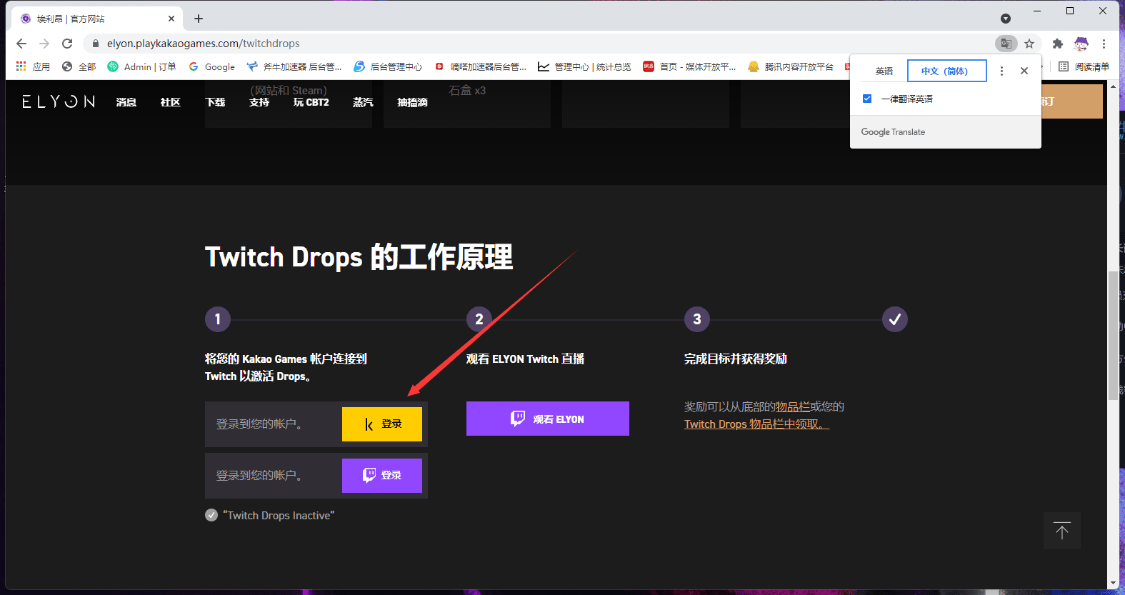Open the 下载 nav menu
The image size is (1125, 595).
[215, 103]
